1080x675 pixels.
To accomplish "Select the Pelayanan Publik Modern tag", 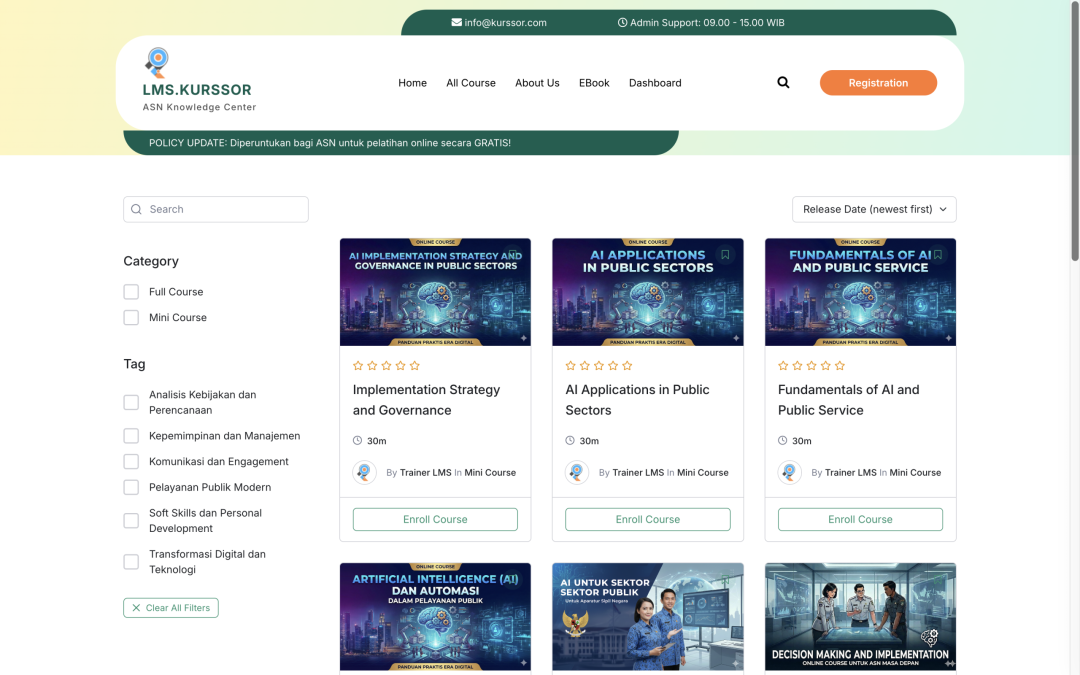I will [131, 487].
